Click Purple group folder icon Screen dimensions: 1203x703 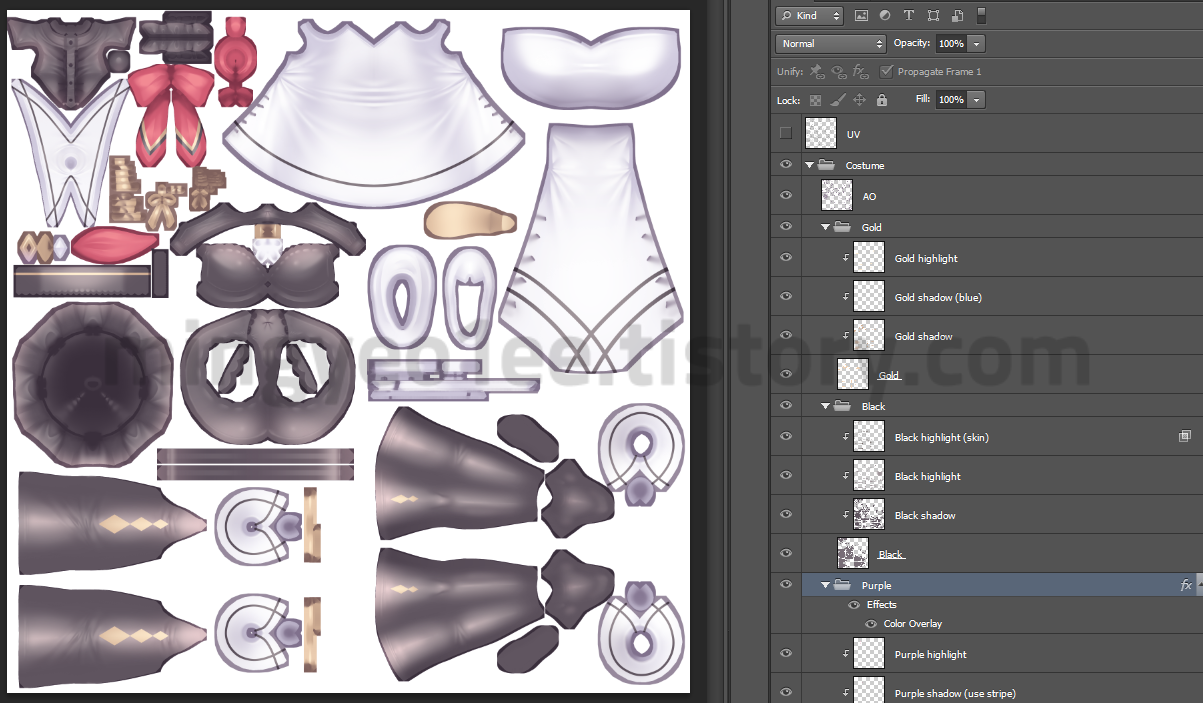(x=843, y=585)
